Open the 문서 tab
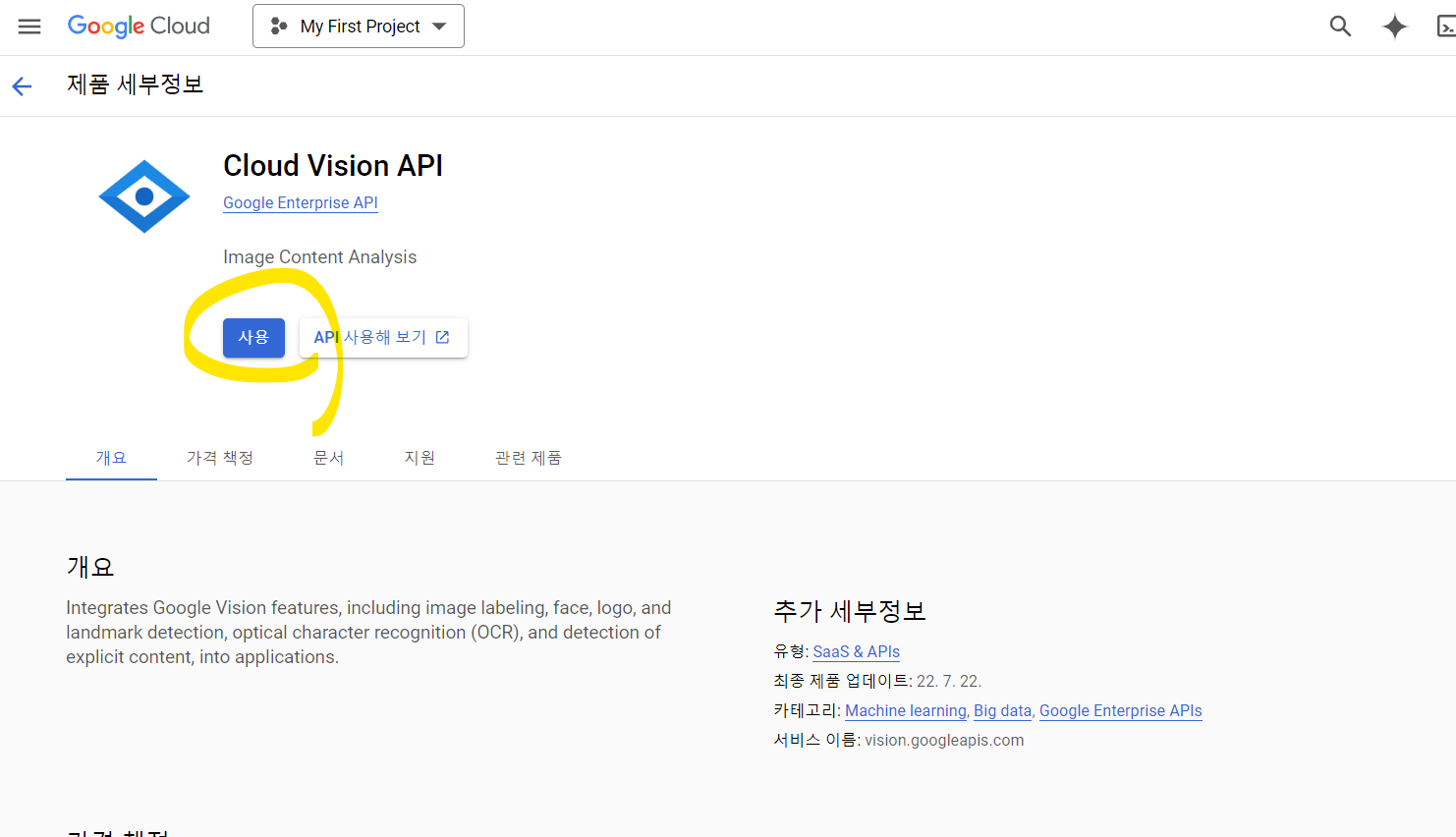1456x837 pixels. tap(329, 458)
